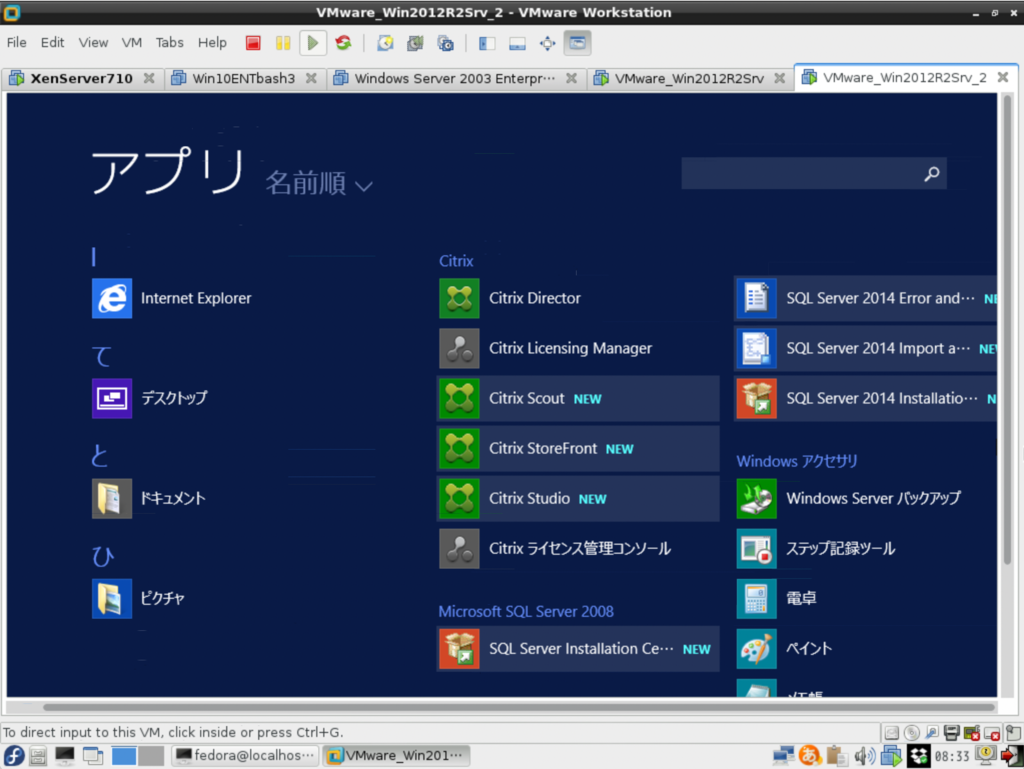Open SQL Server Installation Center 2008

[x=578, y=649]
